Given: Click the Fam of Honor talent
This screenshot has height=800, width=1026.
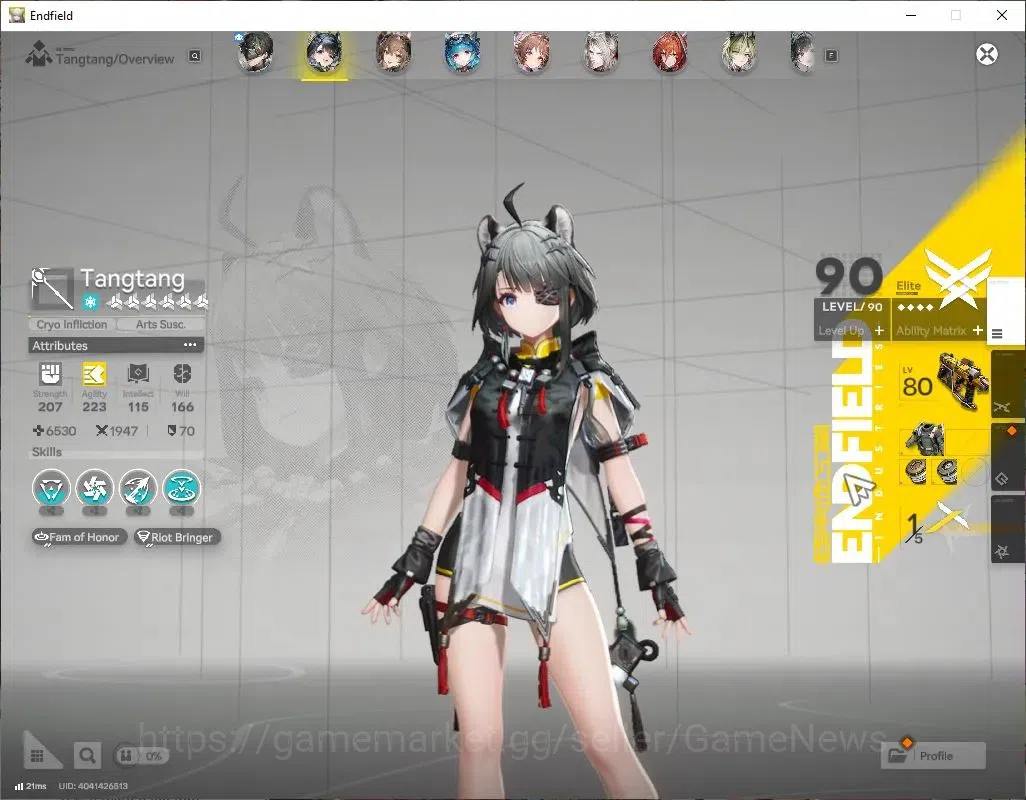Looking at the screenshot, I should tap(79, 537).
